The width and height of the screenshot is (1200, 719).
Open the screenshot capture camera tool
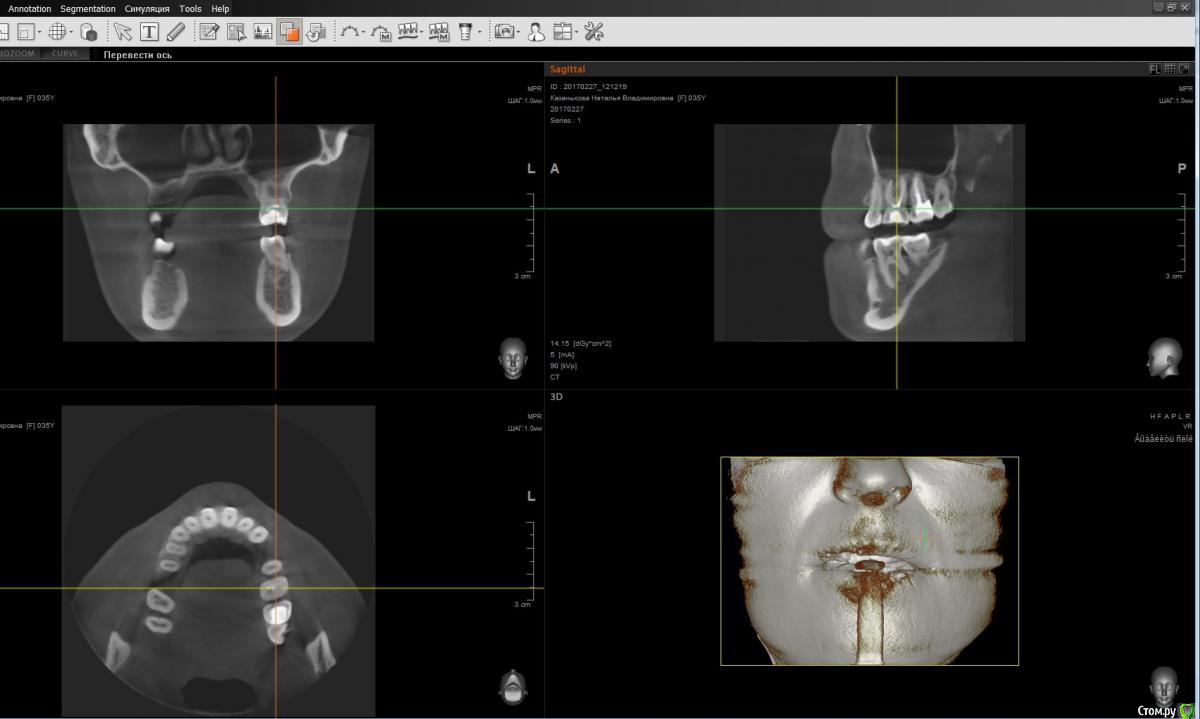pyautogui.click(x=505, y=32)
